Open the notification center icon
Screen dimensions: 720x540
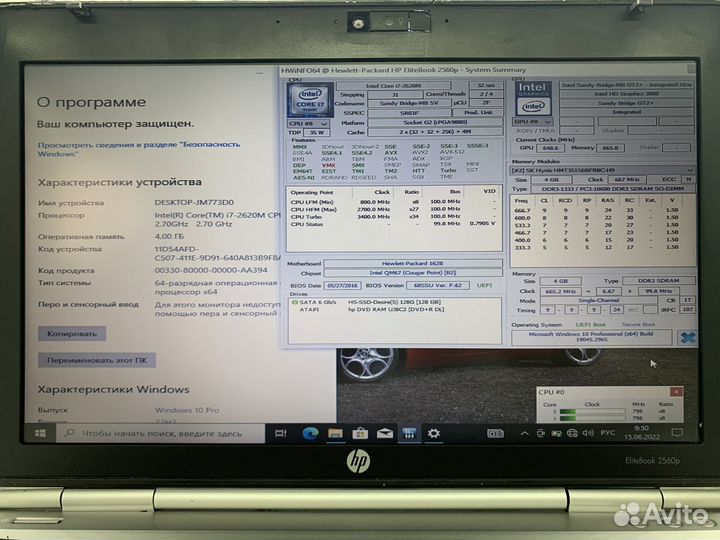[677, 433]
